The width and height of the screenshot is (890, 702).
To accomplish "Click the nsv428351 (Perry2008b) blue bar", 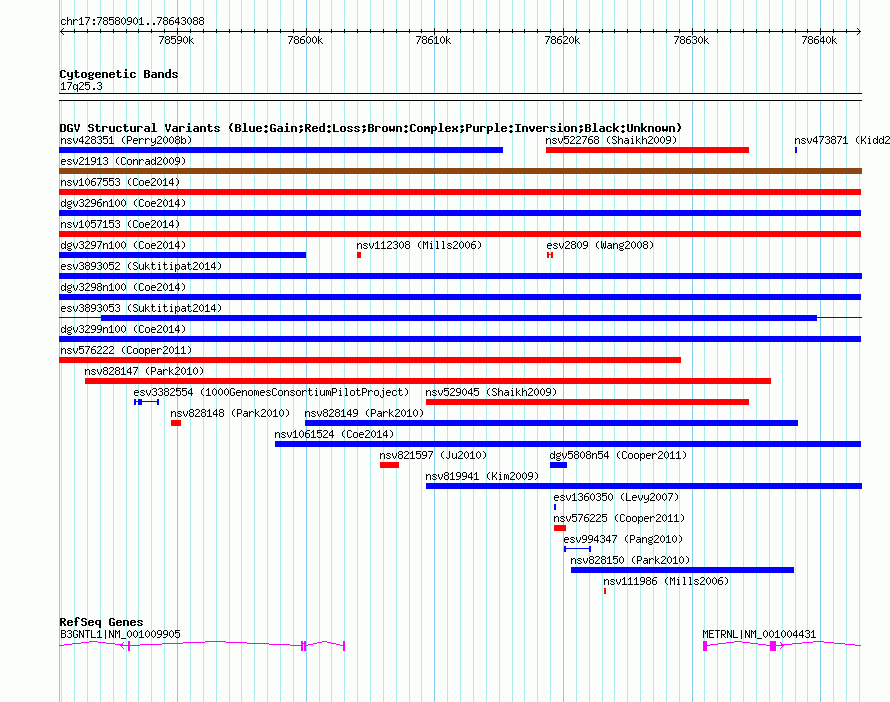I will [281, 150].
